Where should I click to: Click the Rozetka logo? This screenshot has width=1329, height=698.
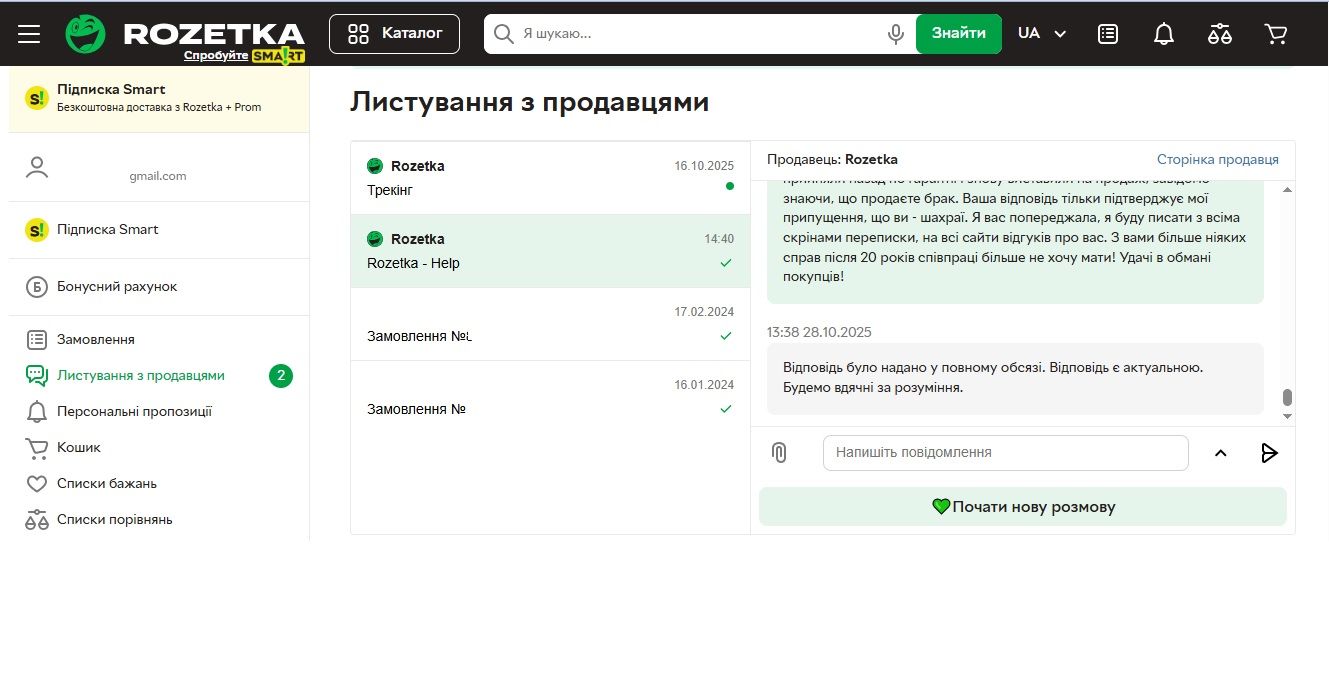[185, 34]
